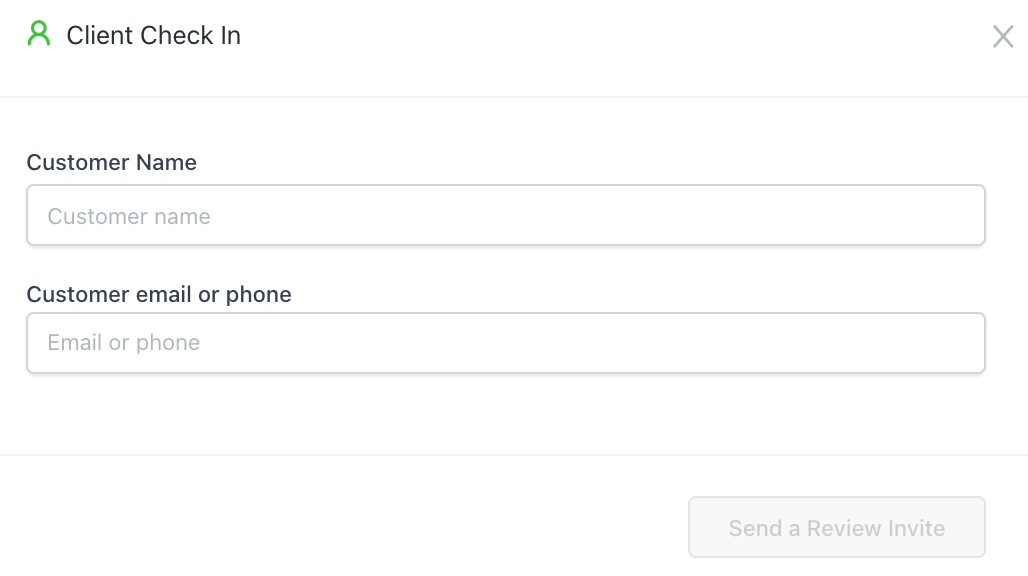Click the Client Check In title

click(x=153, y=36)
